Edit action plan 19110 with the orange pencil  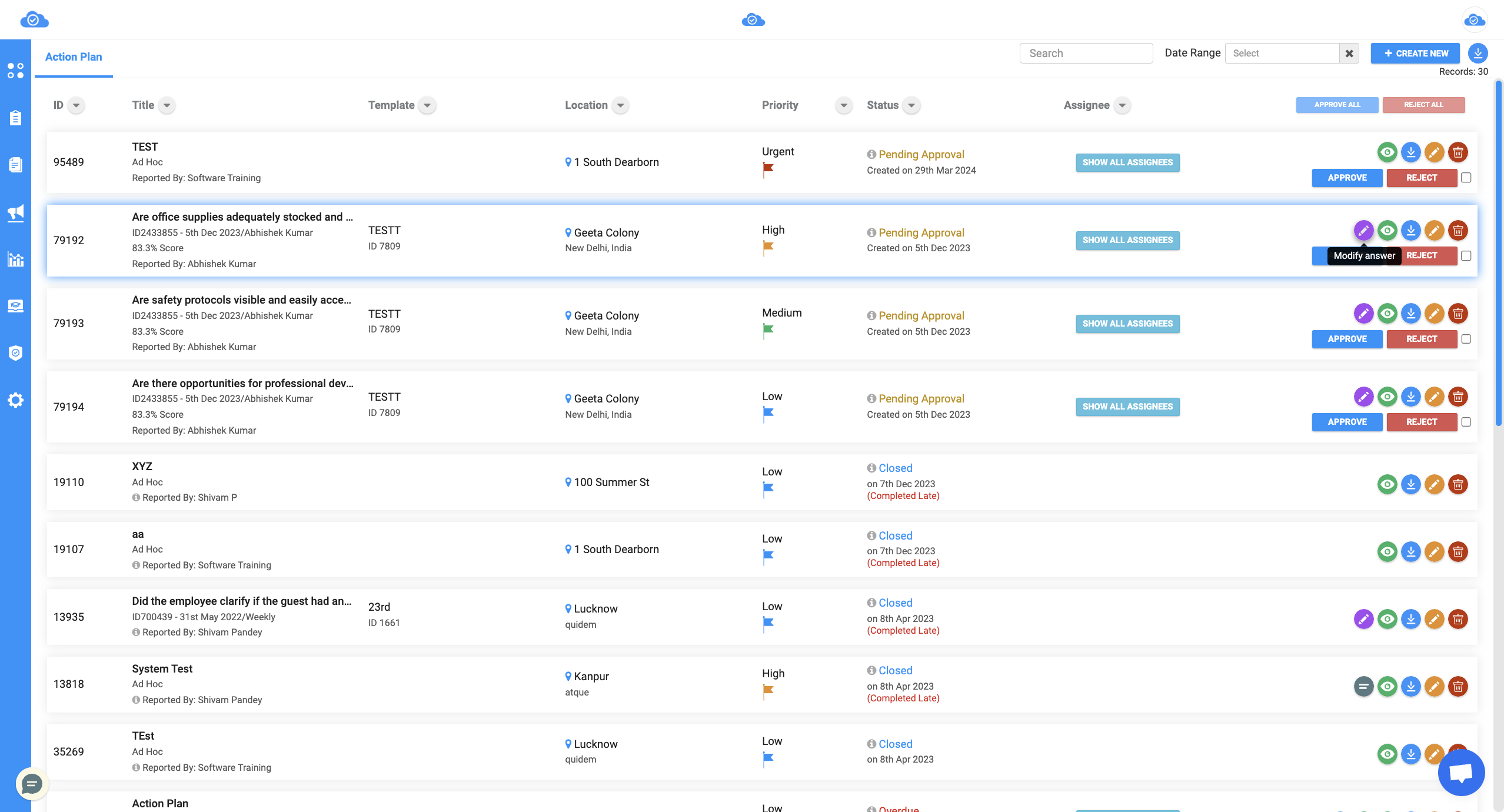click(1434, 484)
